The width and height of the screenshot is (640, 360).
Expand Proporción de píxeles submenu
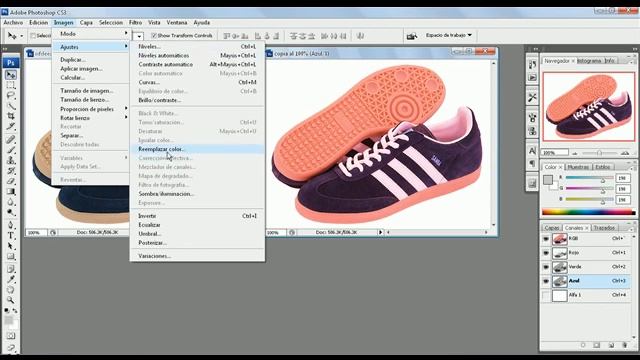(90, 109)
